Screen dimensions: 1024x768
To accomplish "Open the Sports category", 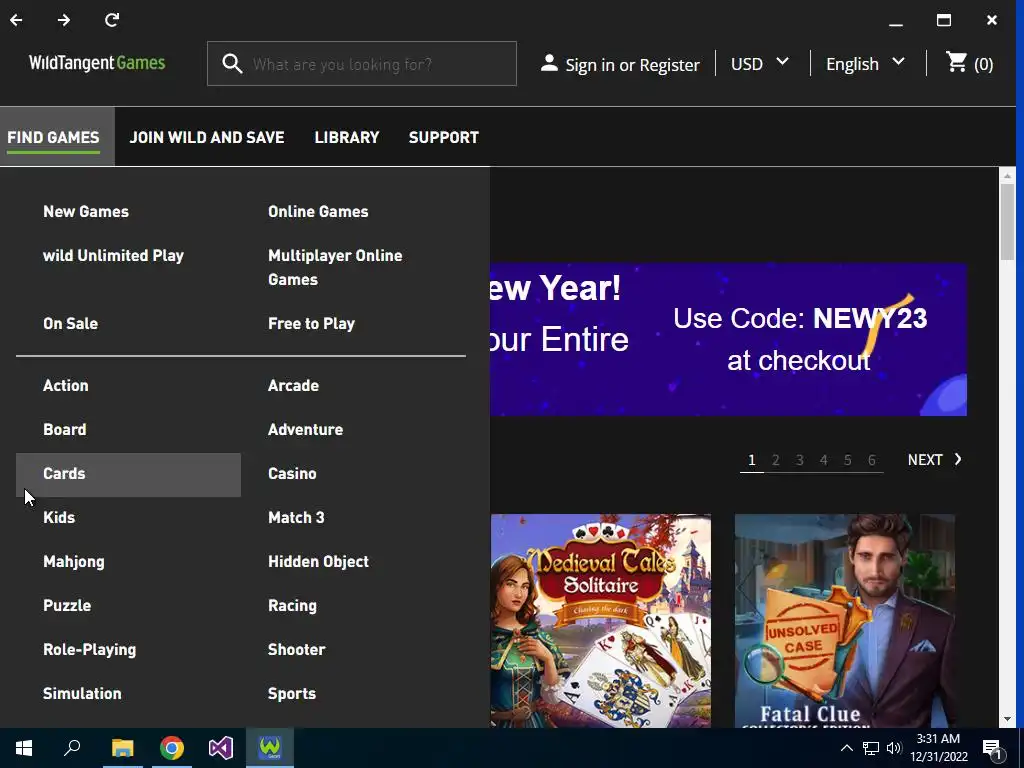I will click(292, 694).
